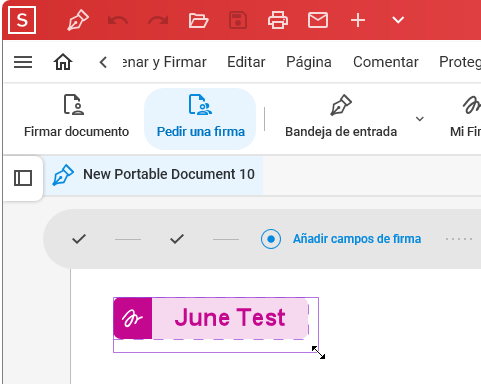Undo the last action
Image resolution: width=481 pixels, height=384 pixels.
118,21
